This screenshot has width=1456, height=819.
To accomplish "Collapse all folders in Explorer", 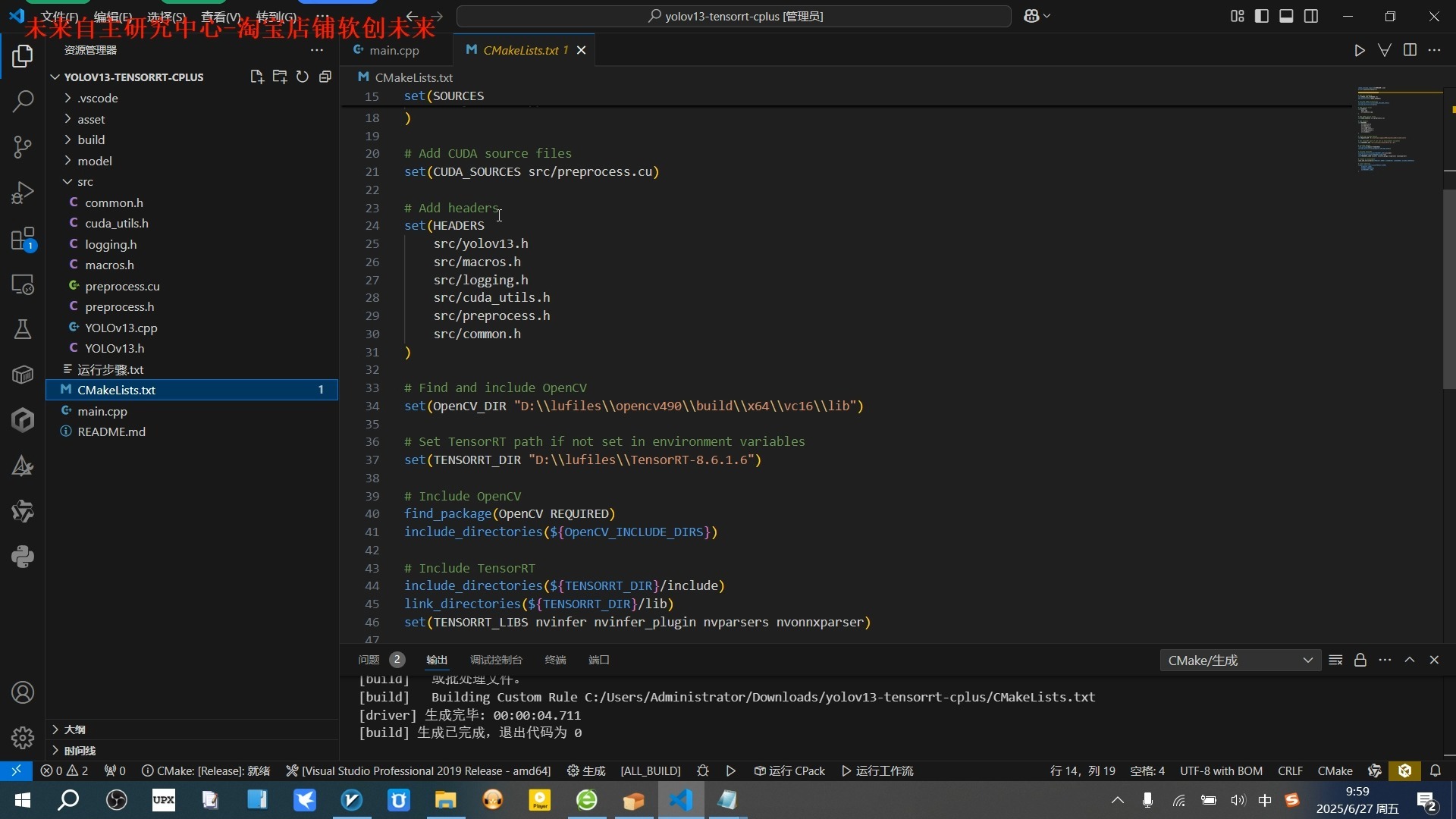I will point(325,76).
